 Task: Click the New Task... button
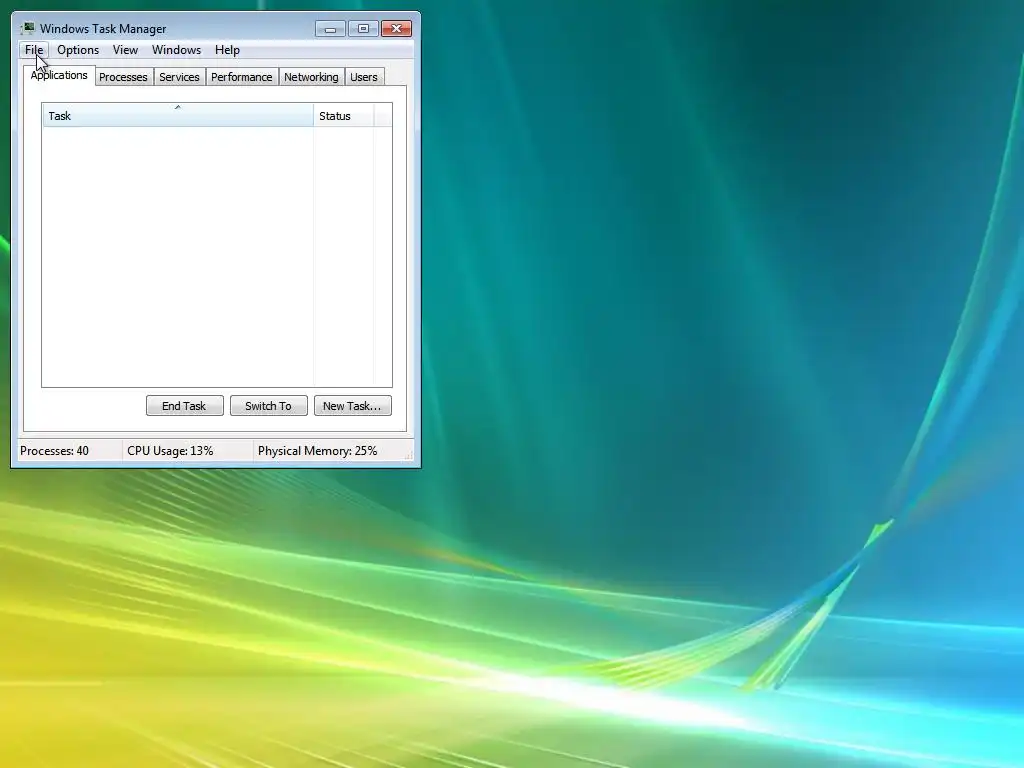click(353, 406)
